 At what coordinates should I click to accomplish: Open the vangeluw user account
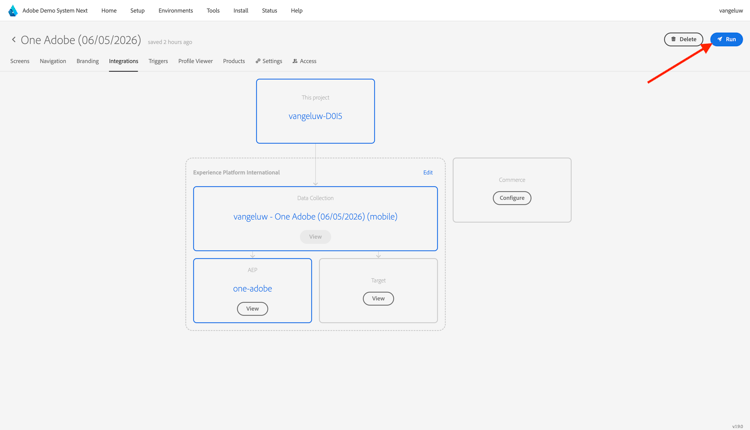pyautogui.click(x=730, y=11)
